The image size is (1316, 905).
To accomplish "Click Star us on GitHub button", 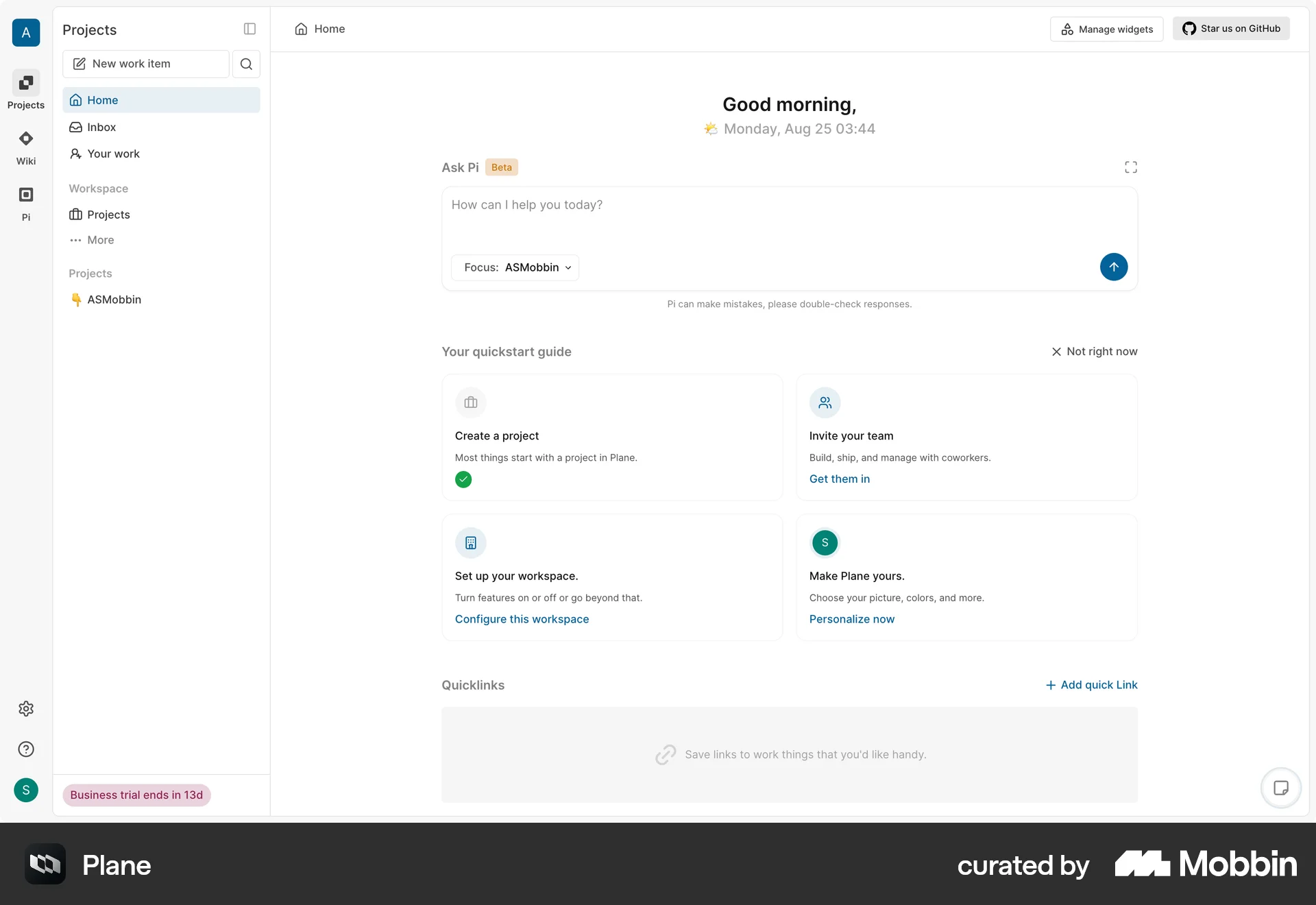I will (1231, 29).
